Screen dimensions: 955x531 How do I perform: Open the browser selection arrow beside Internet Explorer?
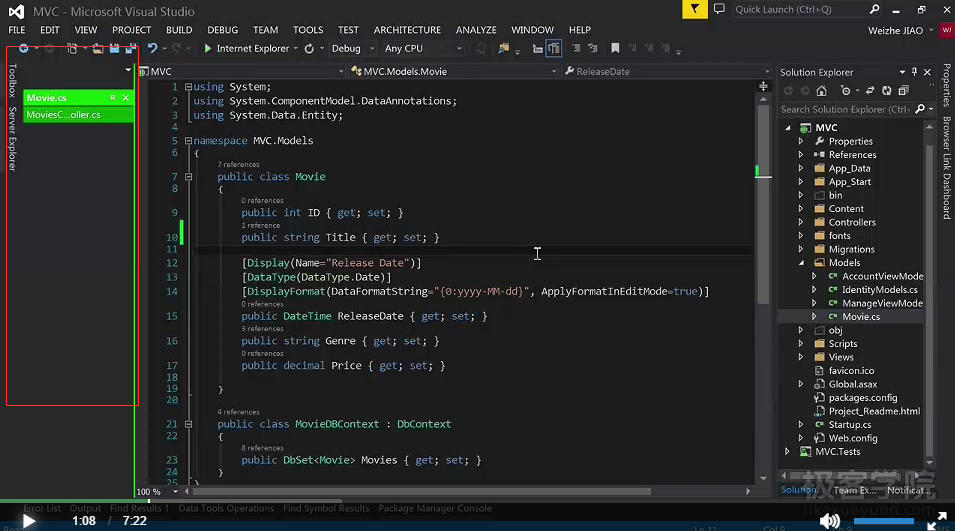coord(295,48)
